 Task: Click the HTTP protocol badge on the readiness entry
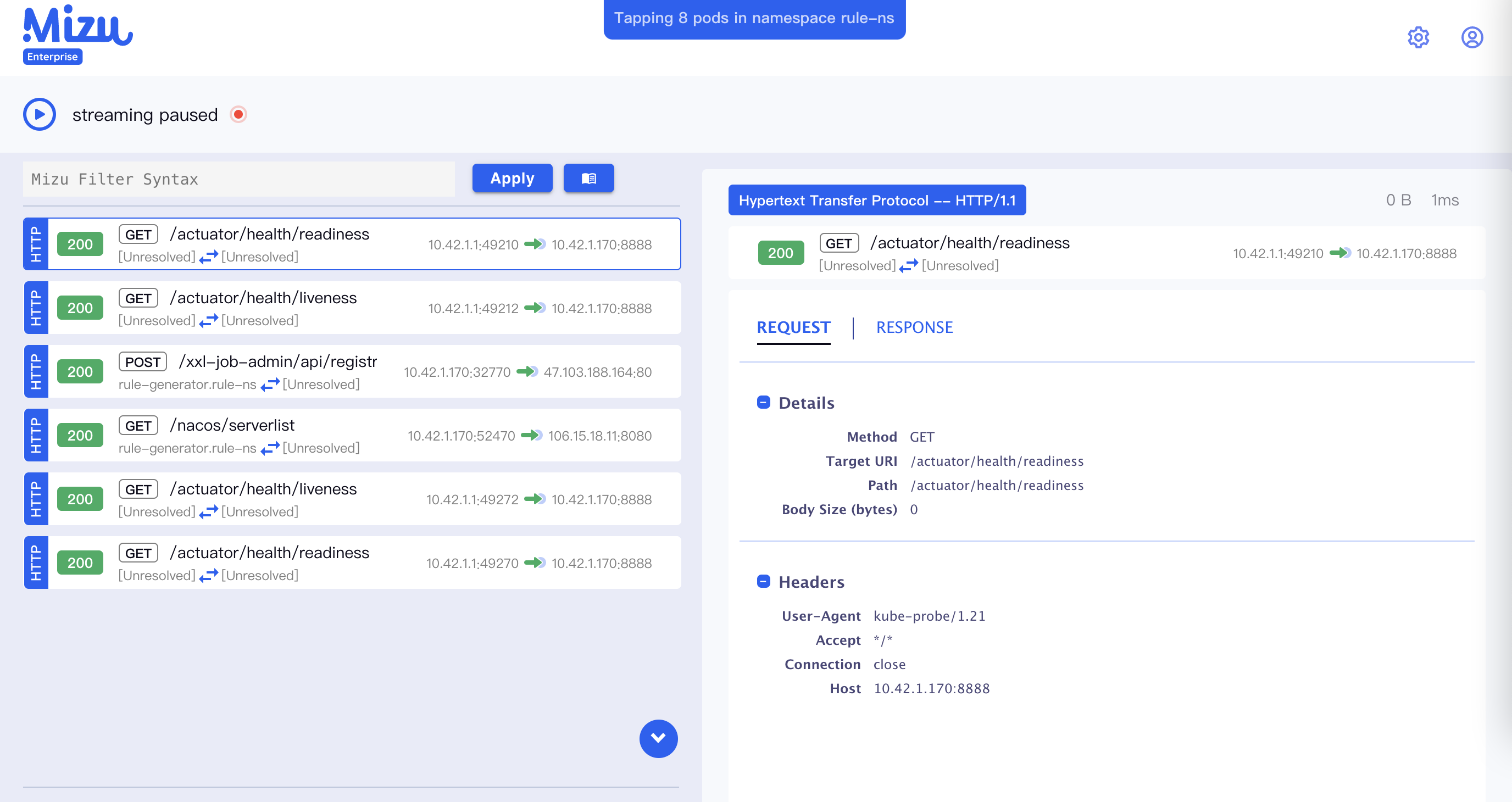(x=36, y=244)
